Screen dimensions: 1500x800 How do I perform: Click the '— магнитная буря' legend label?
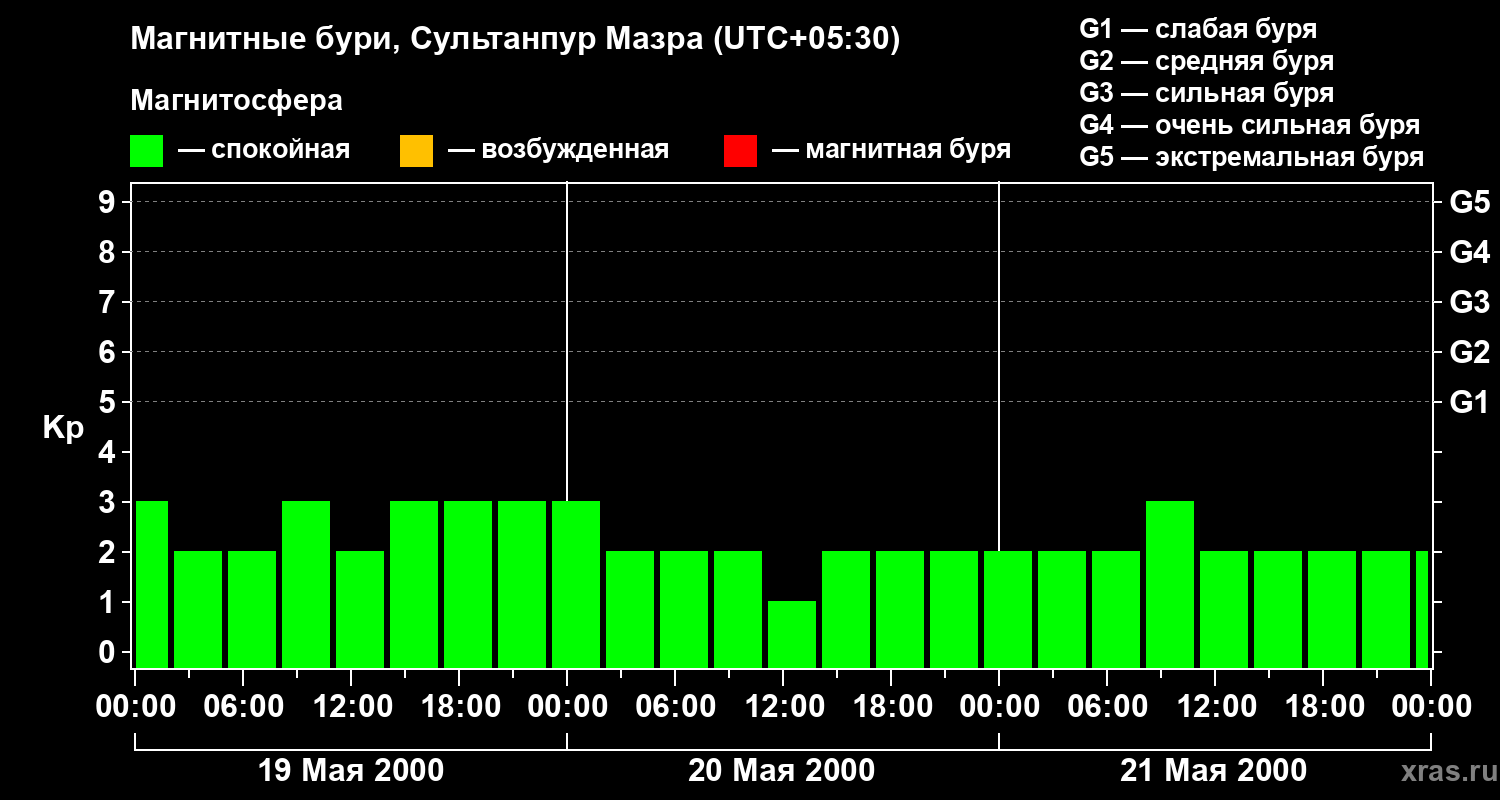pyautogui.click(x=891, y=150)
